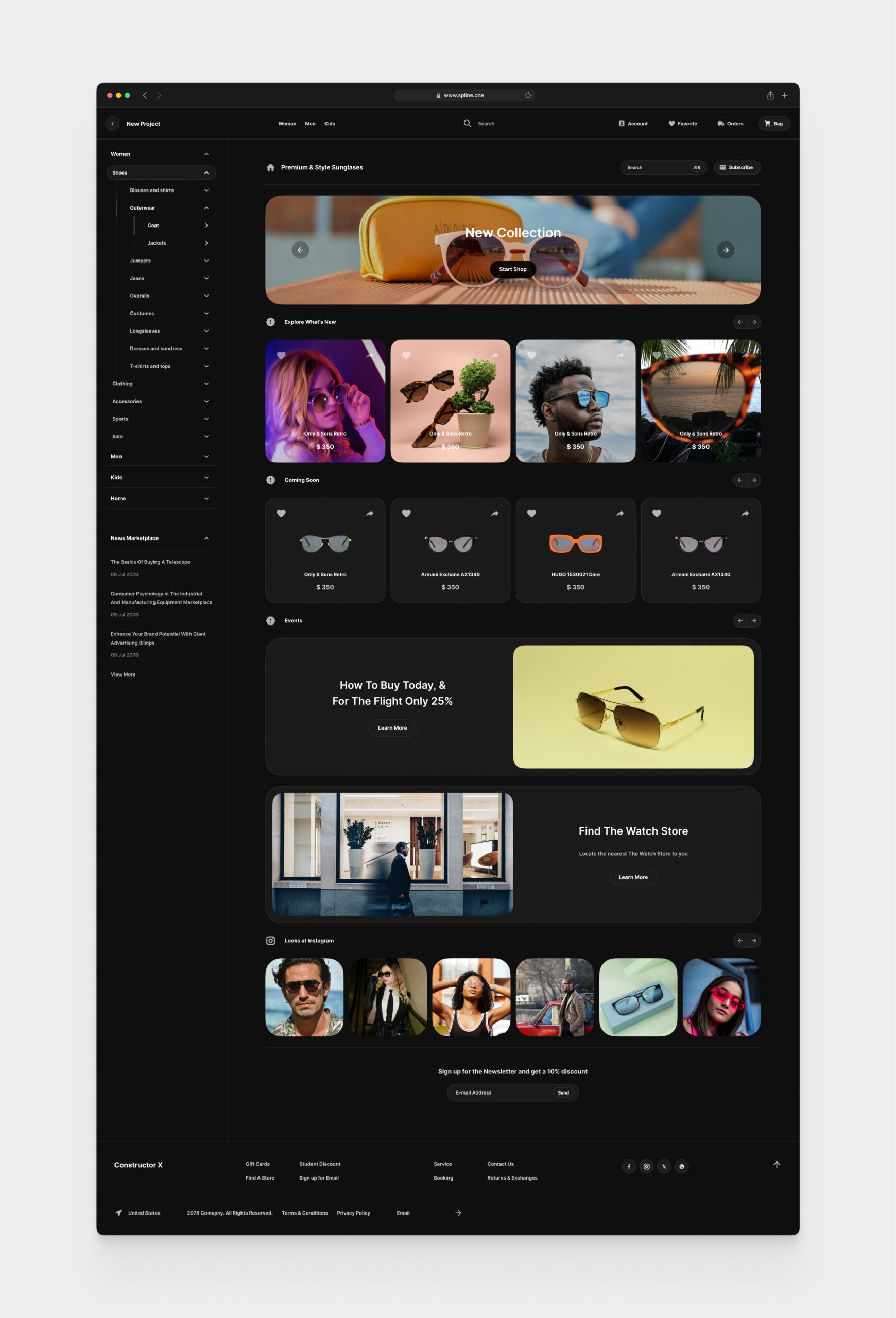
Task: Expand the Accessories category
Action: click(x=206, y=402)
